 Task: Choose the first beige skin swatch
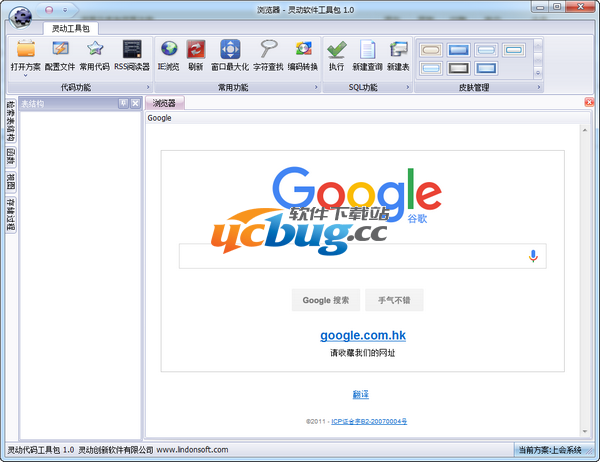(x=431, y=49)
